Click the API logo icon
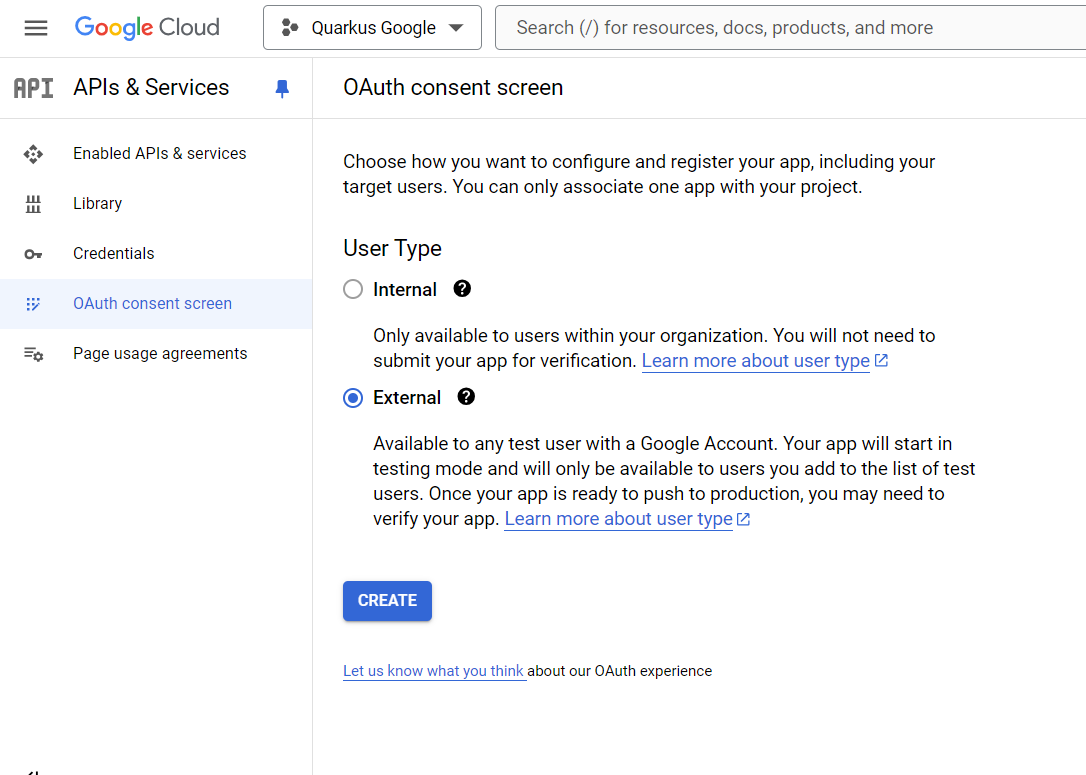1086x775 pixels. [x=33, y=88]
